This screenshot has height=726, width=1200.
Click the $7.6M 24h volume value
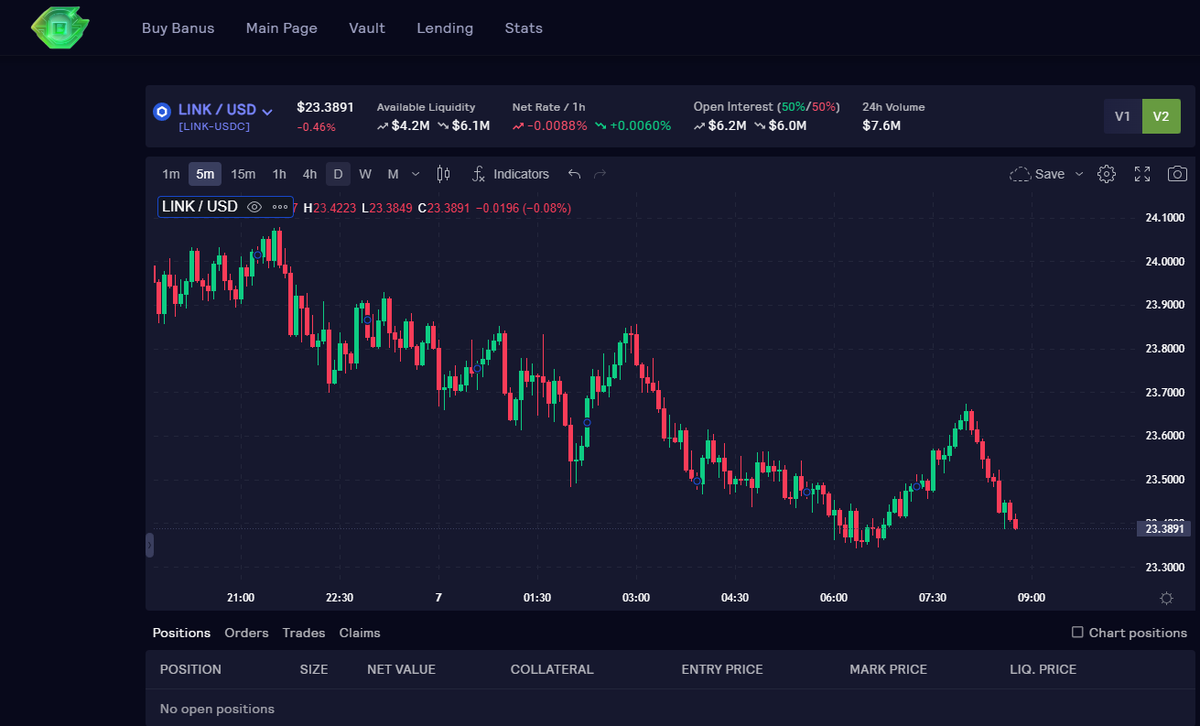[882, 126]
